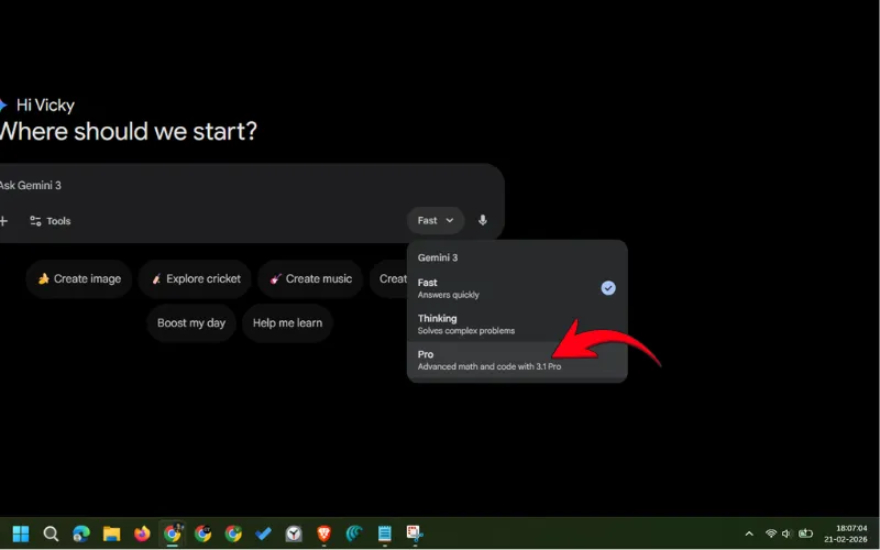Select Pro model with 3.1 Pro
The image size is (880, 550).
click(489, 360)
